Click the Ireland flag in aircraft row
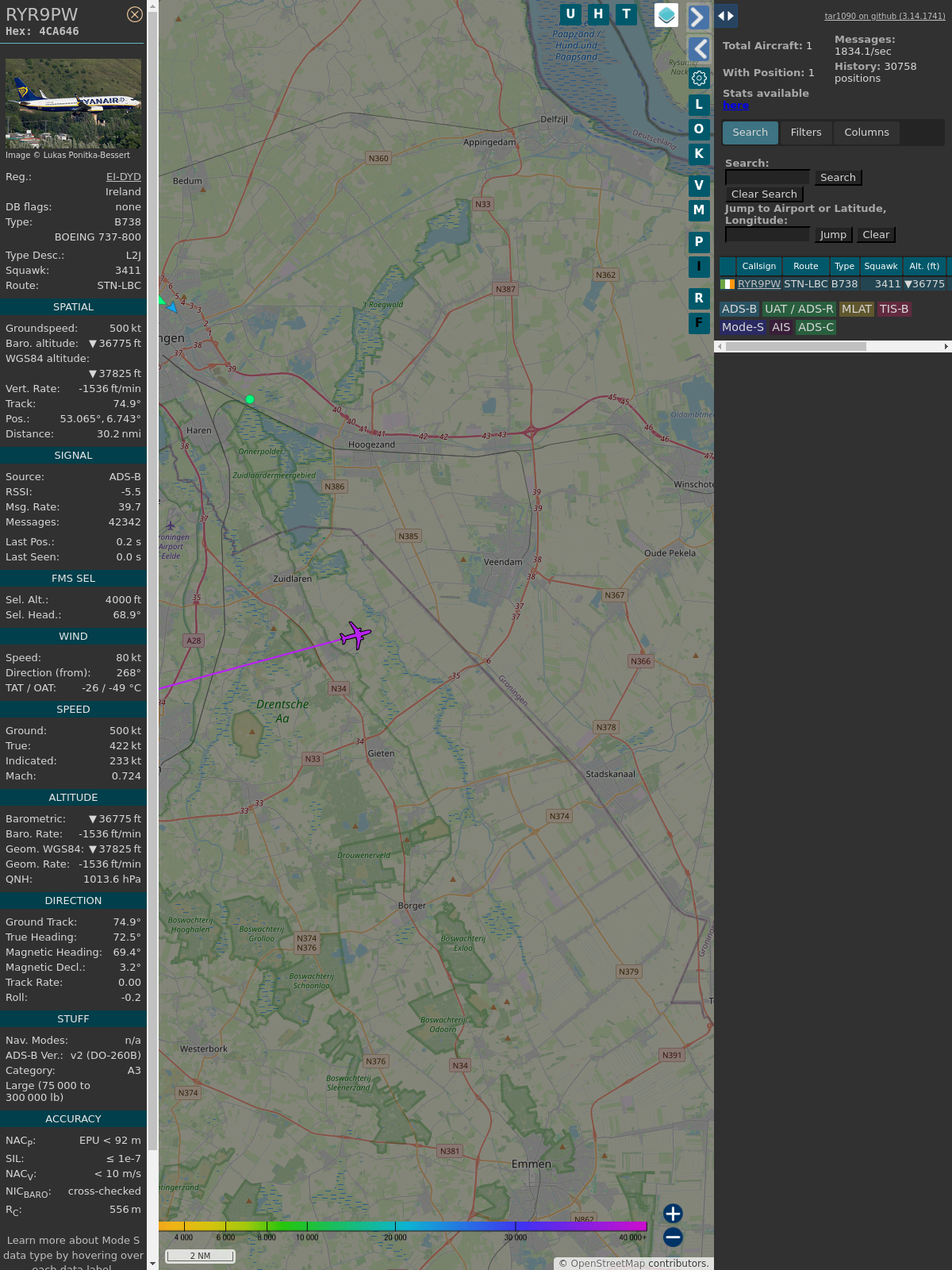The height and width of the screenshot is (1270, 952). [727, 284]
